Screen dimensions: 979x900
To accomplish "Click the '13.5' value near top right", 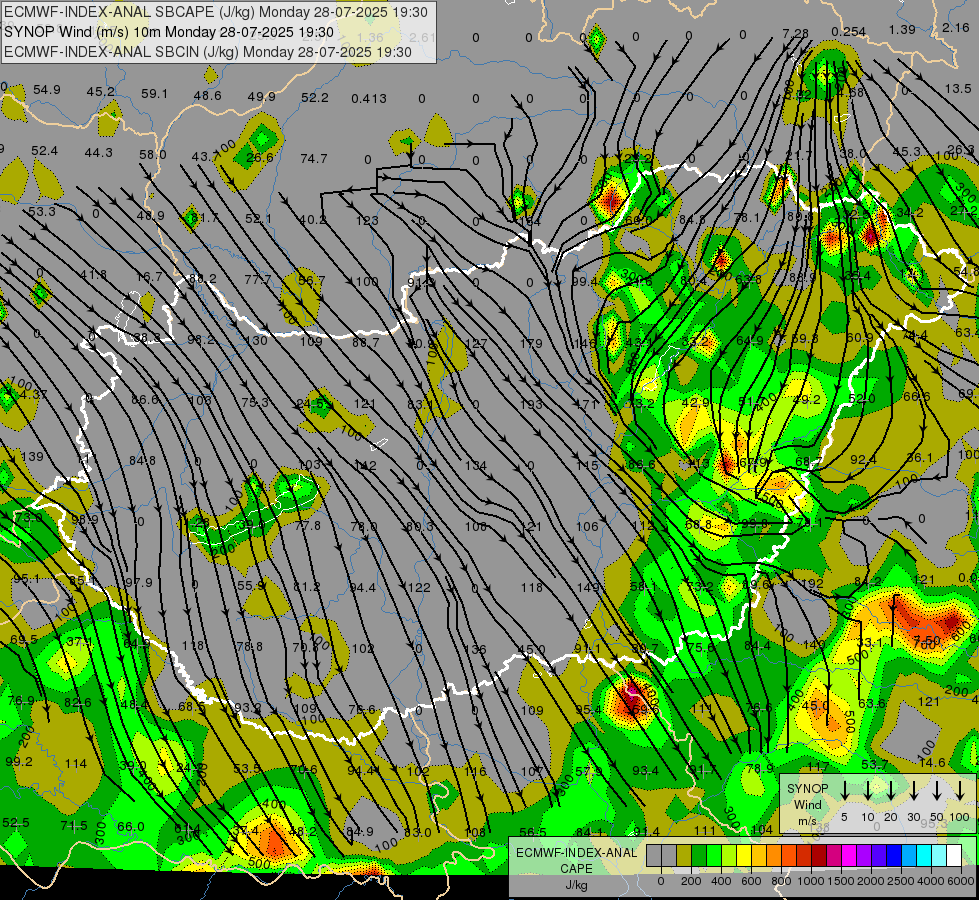I will click(x=958, y=89).
